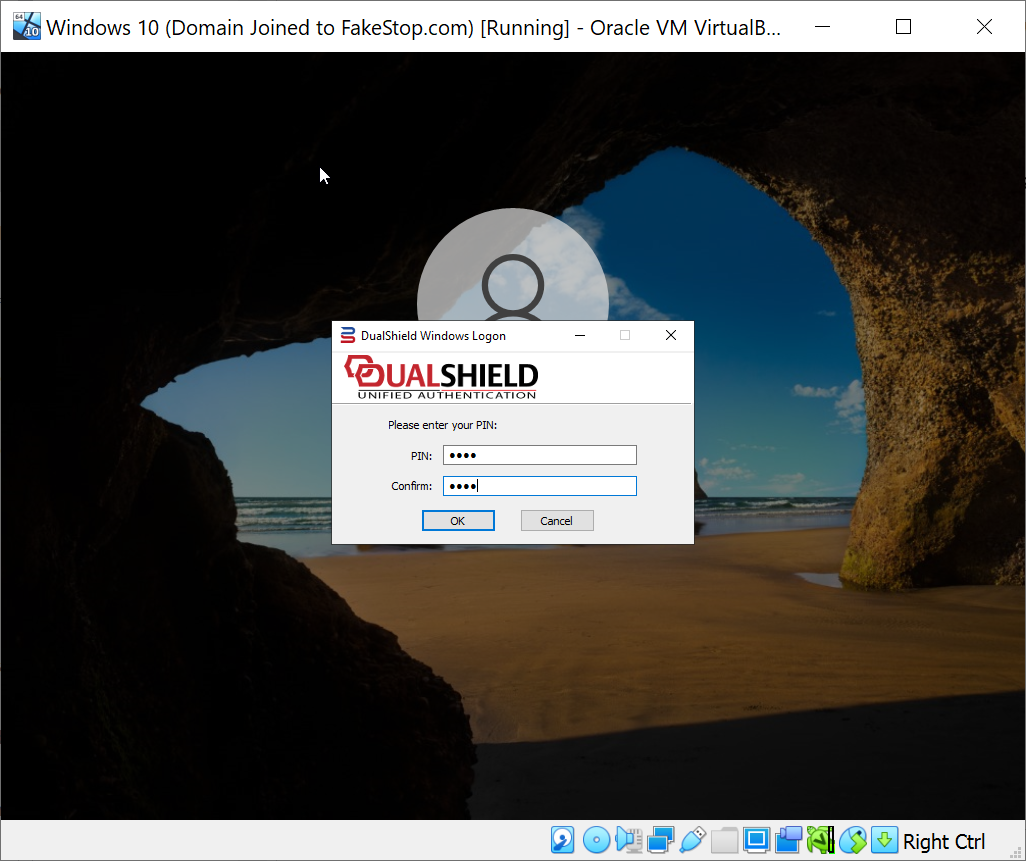Screen dimensions: 1026x861
Task: Click the Right Ctrl host key label
Action: tap(943, 841)
